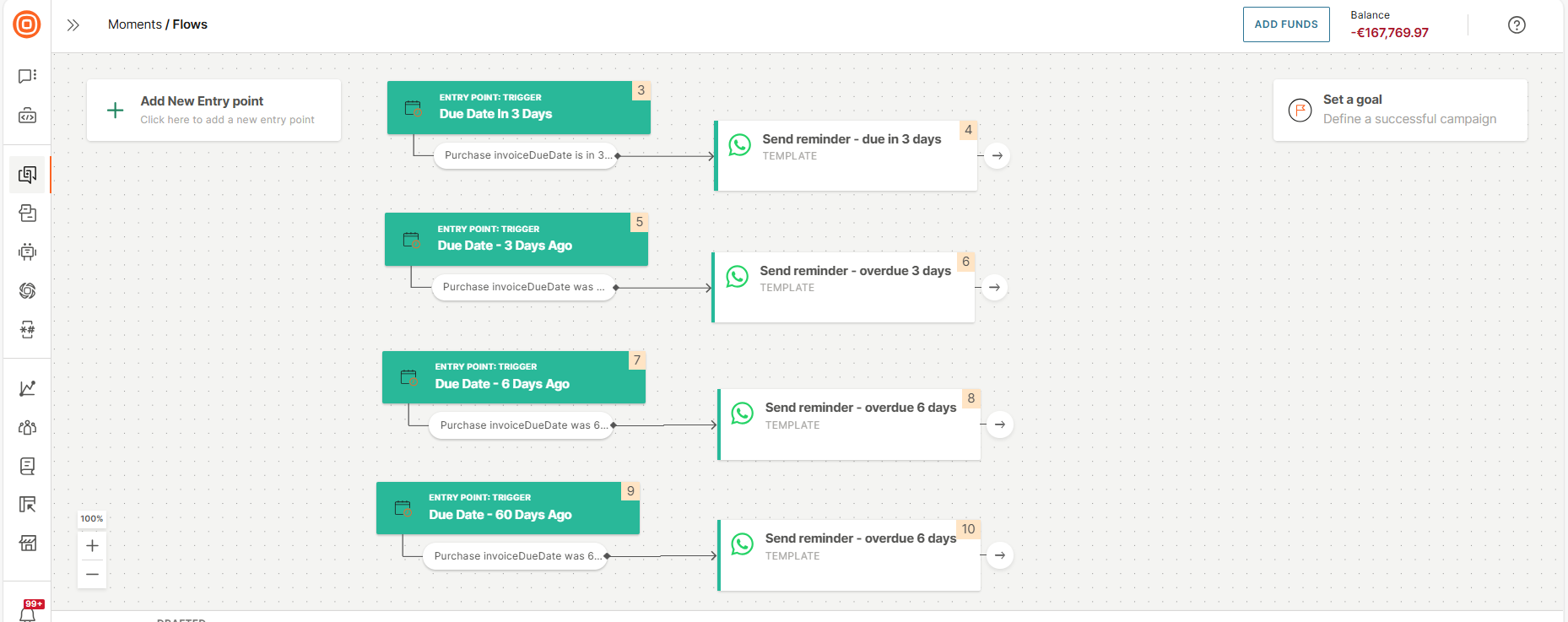
Task: Click the plus icon for new entry point
Action: pos(116,111)
